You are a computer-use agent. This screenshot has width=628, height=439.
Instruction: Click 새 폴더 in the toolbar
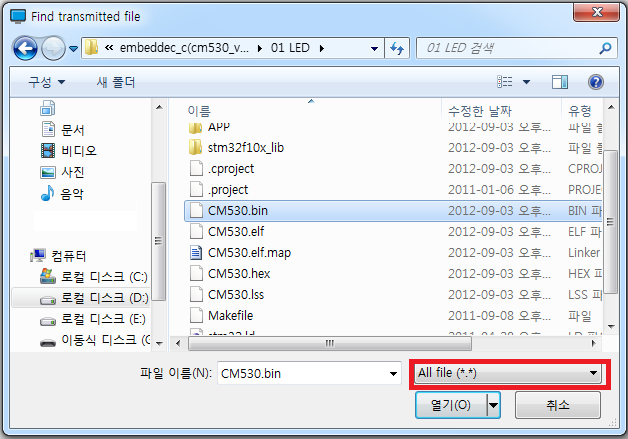116,82
